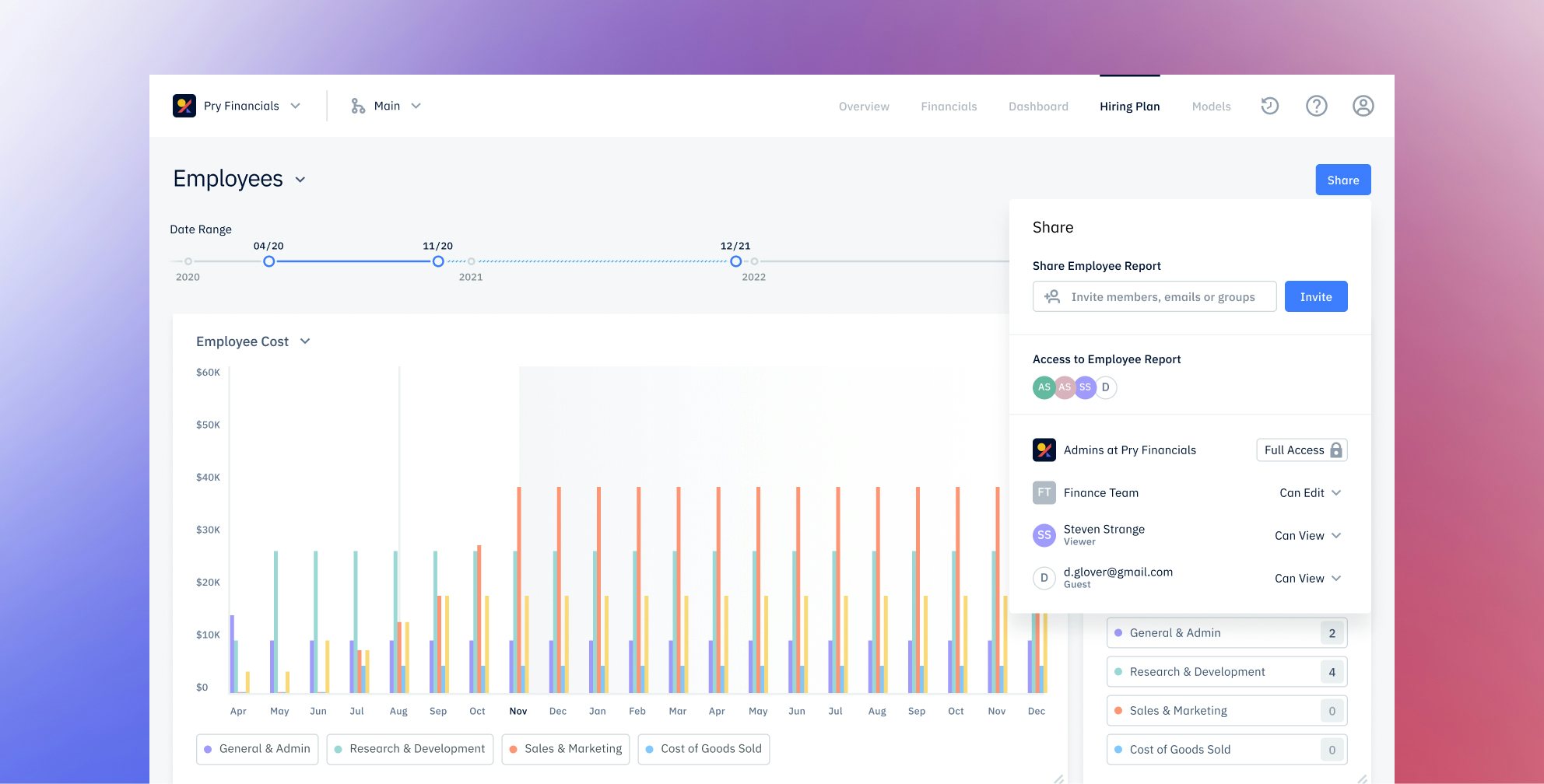Click the Full Access lock icon
Screen dimensions: 1544x784
(x=1336, y=450)
